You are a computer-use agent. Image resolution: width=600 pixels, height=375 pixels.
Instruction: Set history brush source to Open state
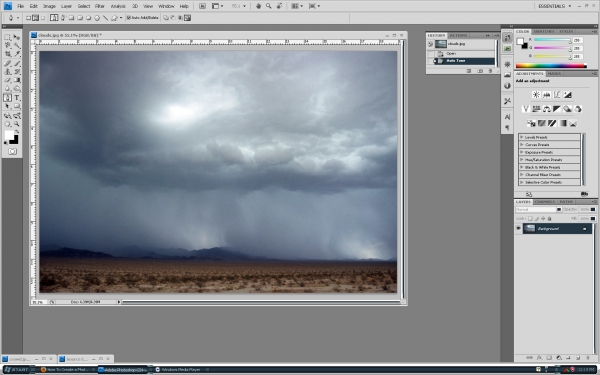click(430, 54)
